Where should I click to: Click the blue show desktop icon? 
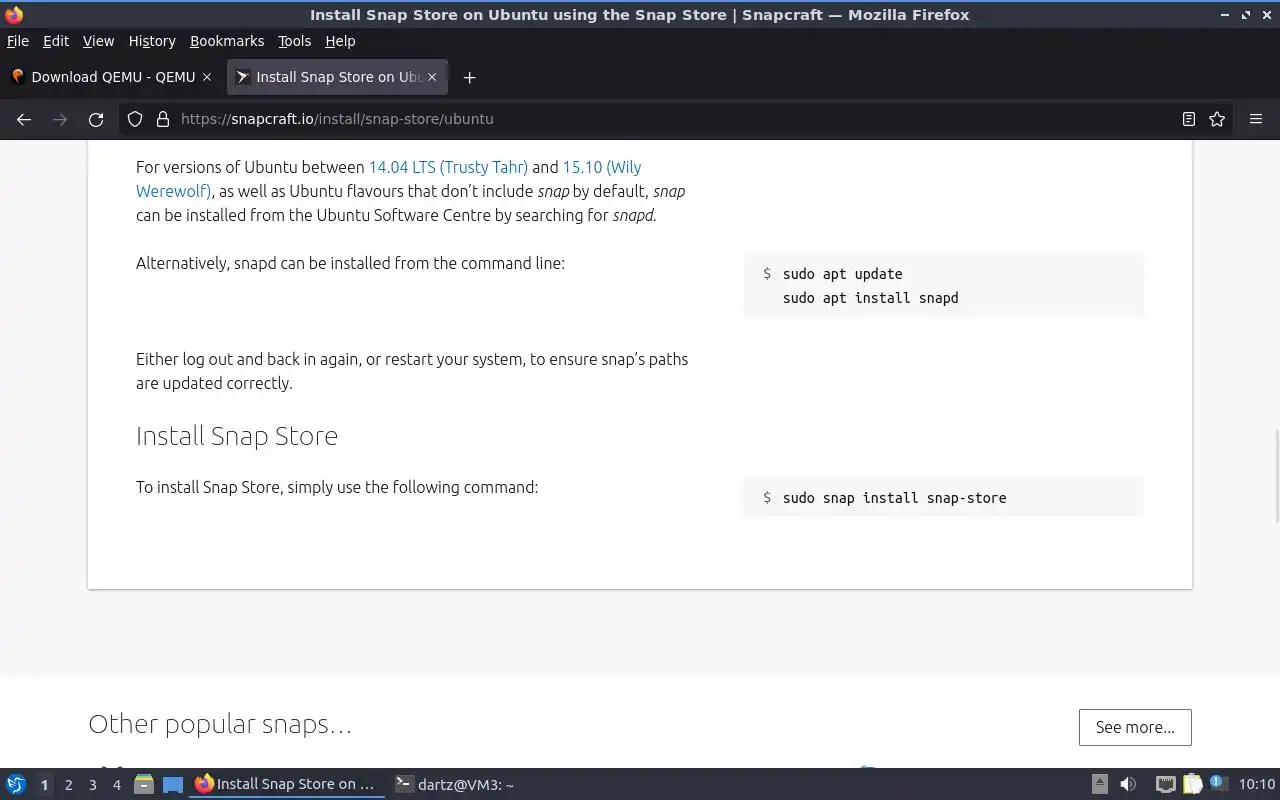click(173, 785)
